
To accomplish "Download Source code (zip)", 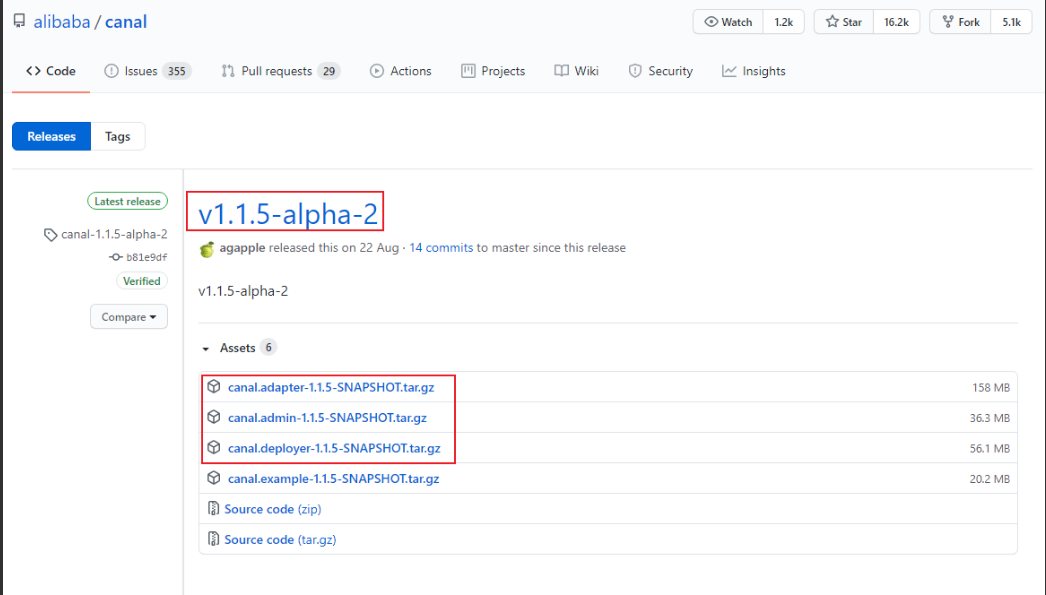I will tap(273, 510).
